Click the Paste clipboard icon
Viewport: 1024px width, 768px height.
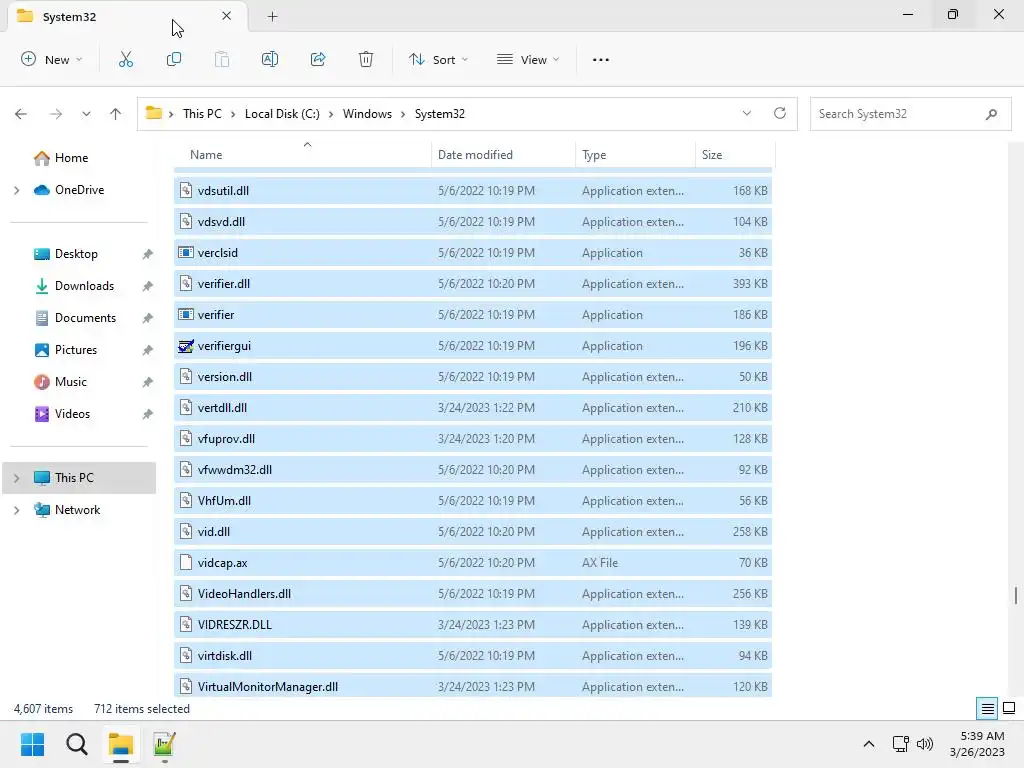pyautogui.click(x=222, y=59)
